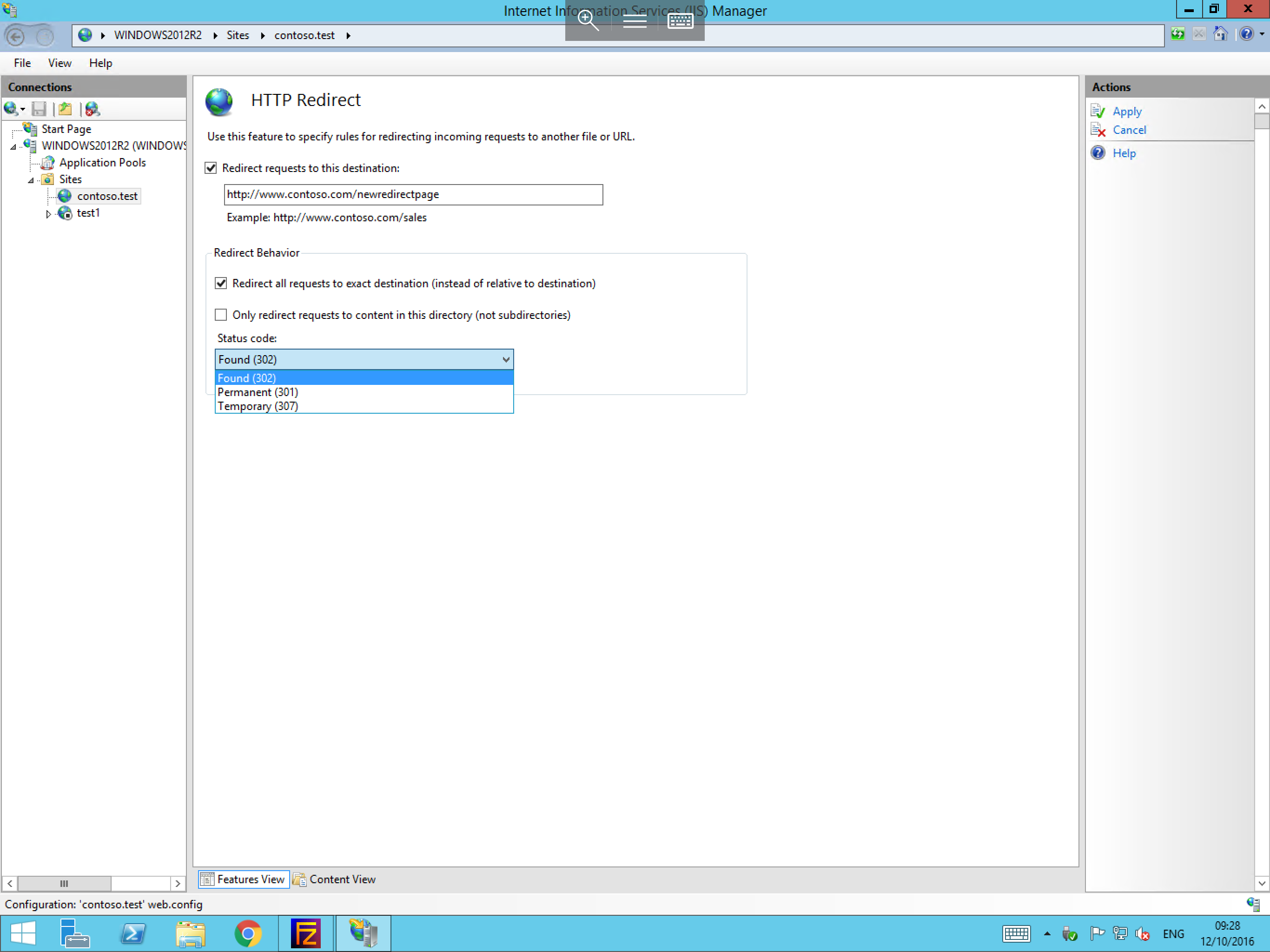Click the Action Center flag tray icon
Viewport: 1270px width, 952px height.
[x=1097, y=933]
